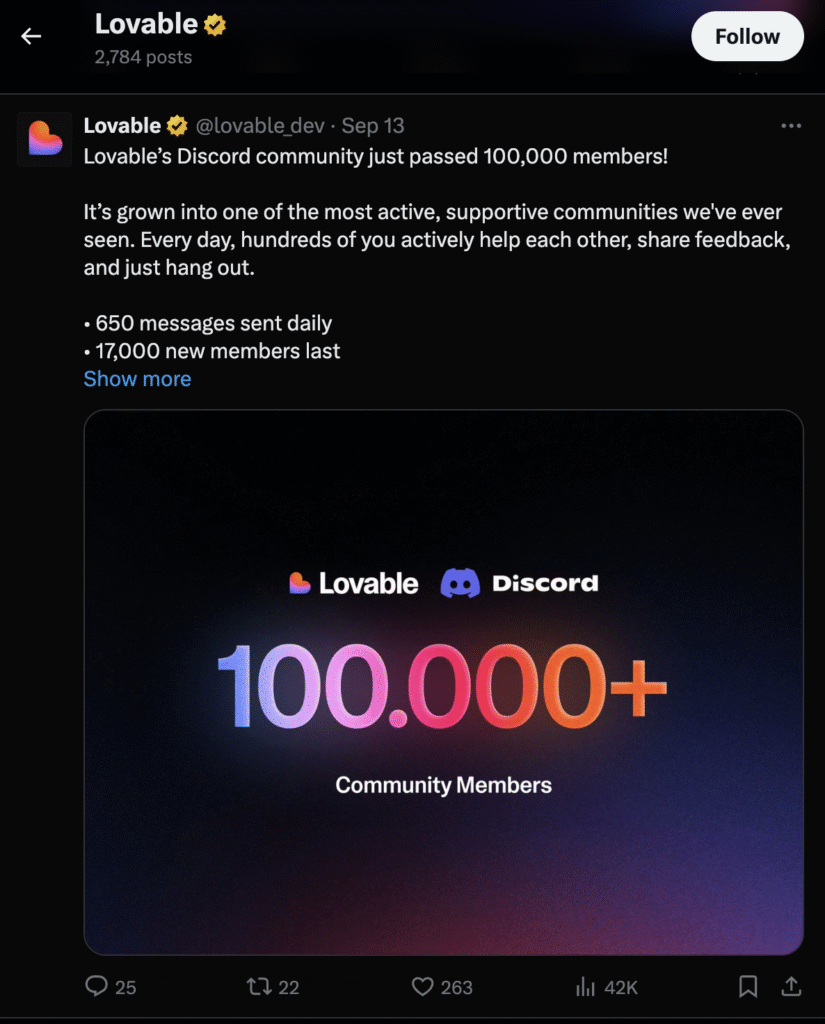The height and width of the screenshot is (1024, 825).
Task: Click the Sep 13 post timestamp
Action: (373, 126)
